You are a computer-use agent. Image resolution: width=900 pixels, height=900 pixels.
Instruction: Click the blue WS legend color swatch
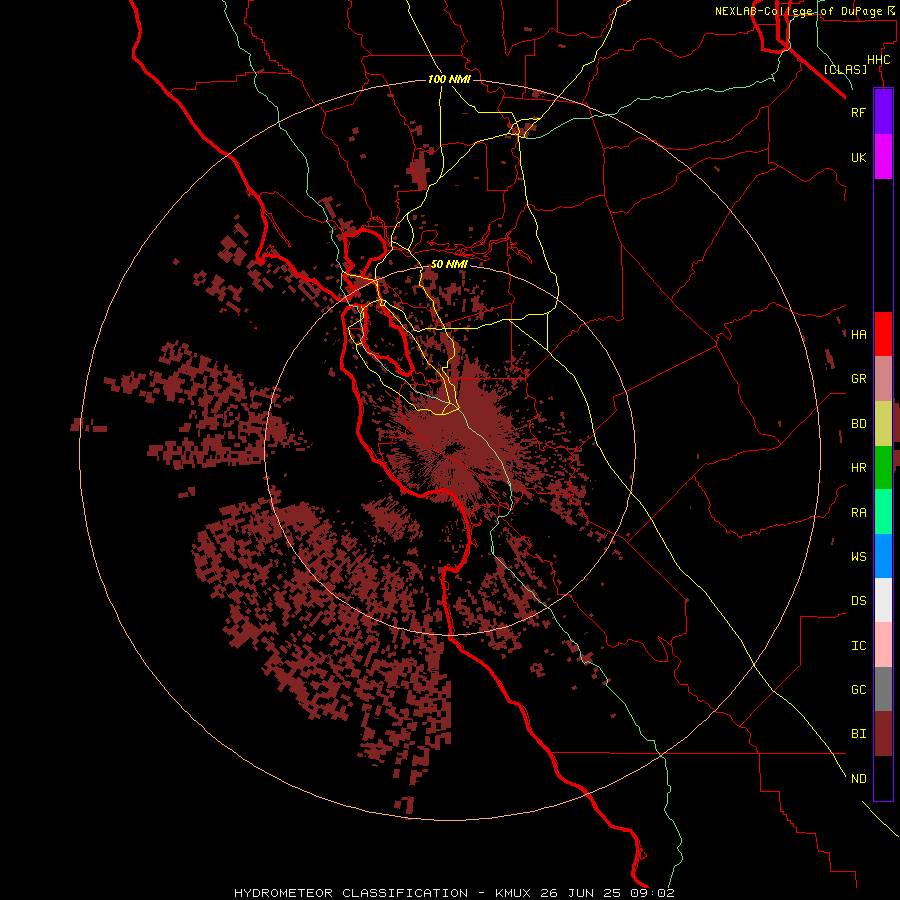[x=883, y=556]
